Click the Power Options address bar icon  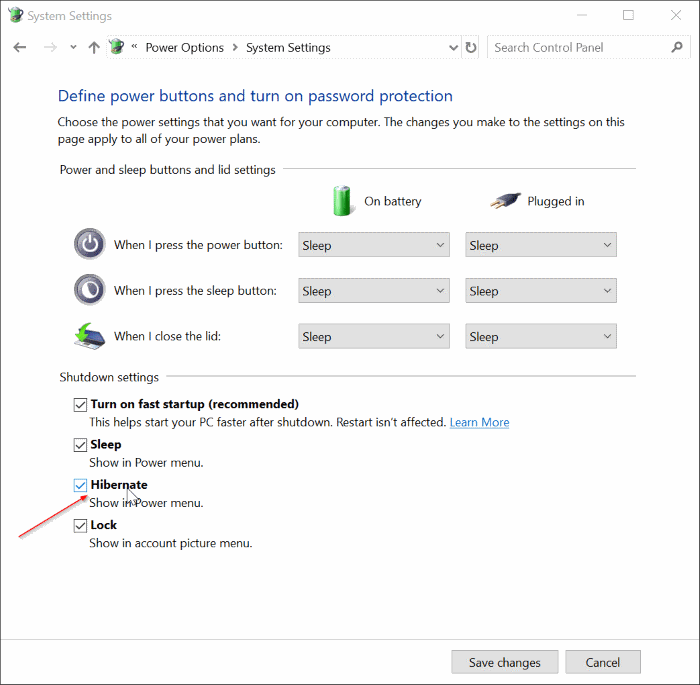click(x=117, y=46)
